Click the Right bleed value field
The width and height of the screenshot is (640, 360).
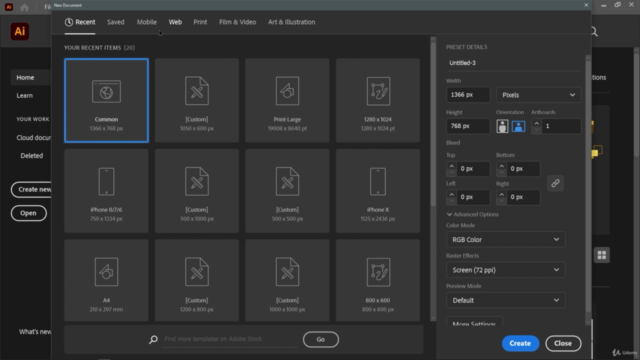tap(523, 197)
